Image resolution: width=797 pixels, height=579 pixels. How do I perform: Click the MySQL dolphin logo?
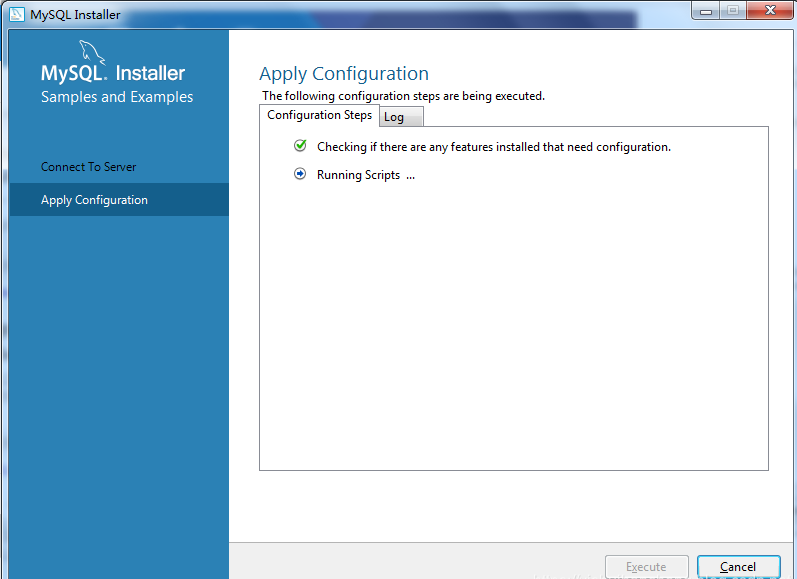(92, 52)
